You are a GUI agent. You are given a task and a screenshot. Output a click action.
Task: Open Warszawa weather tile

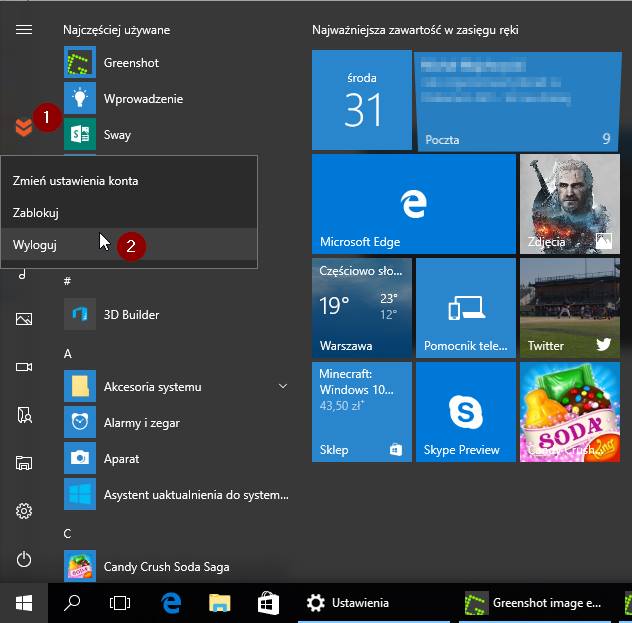[x=362, y=308]
